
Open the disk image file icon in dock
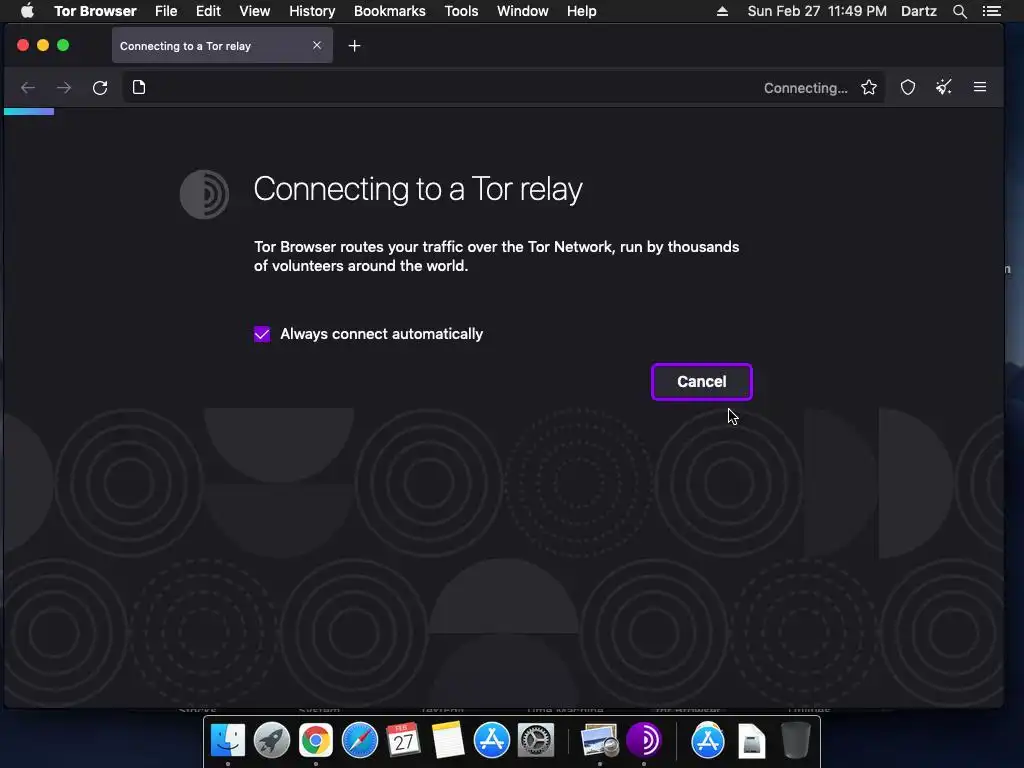tap(752, 741)
